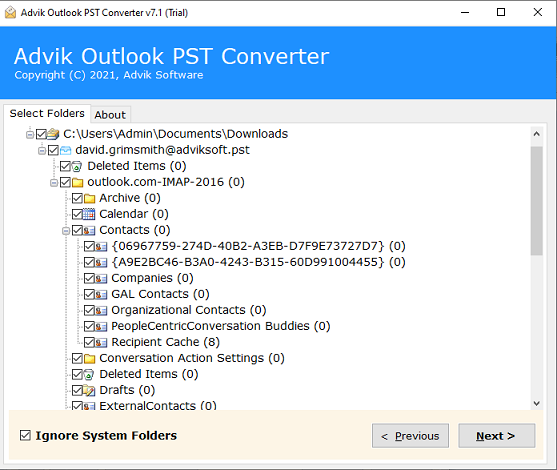Click PeopleCentricConversation Buddies card icon
This screenshot has width=557, height=470.
(x=101, y=326)
